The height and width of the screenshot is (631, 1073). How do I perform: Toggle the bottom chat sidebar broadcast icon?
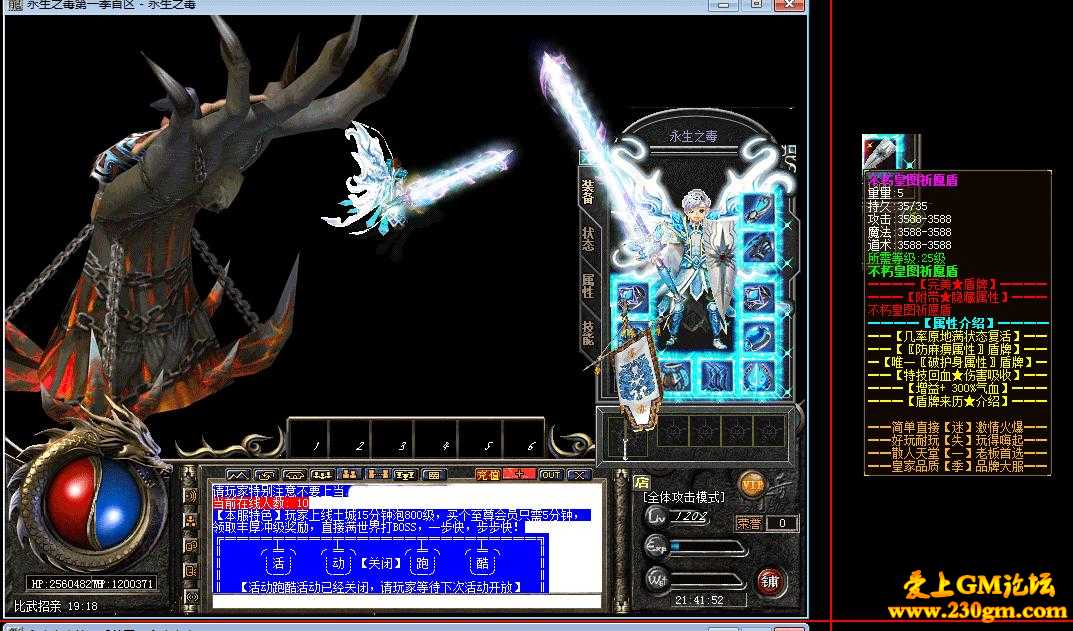click(190, 596)
